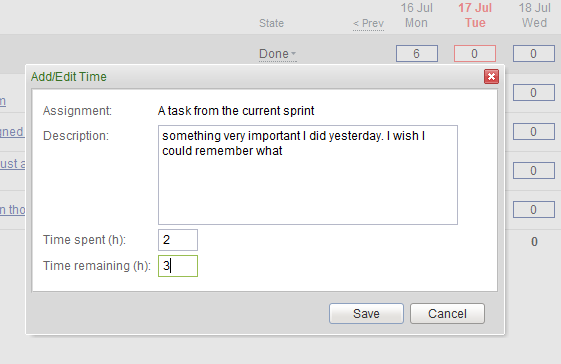This screenshot has width=561, height=364.
Task: Open the partially hidden link ending in 'ned'
Action: [12, 132]
